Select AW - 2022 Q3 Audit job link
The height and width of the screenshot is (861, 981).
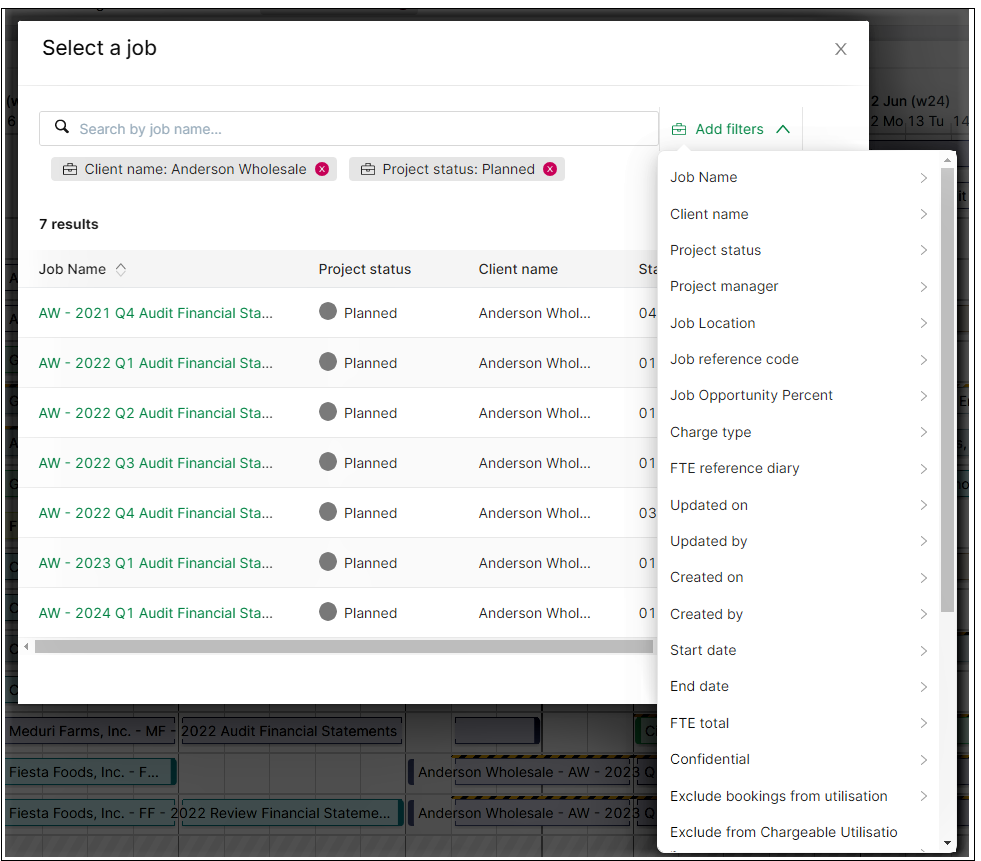(x=155, y=463)
